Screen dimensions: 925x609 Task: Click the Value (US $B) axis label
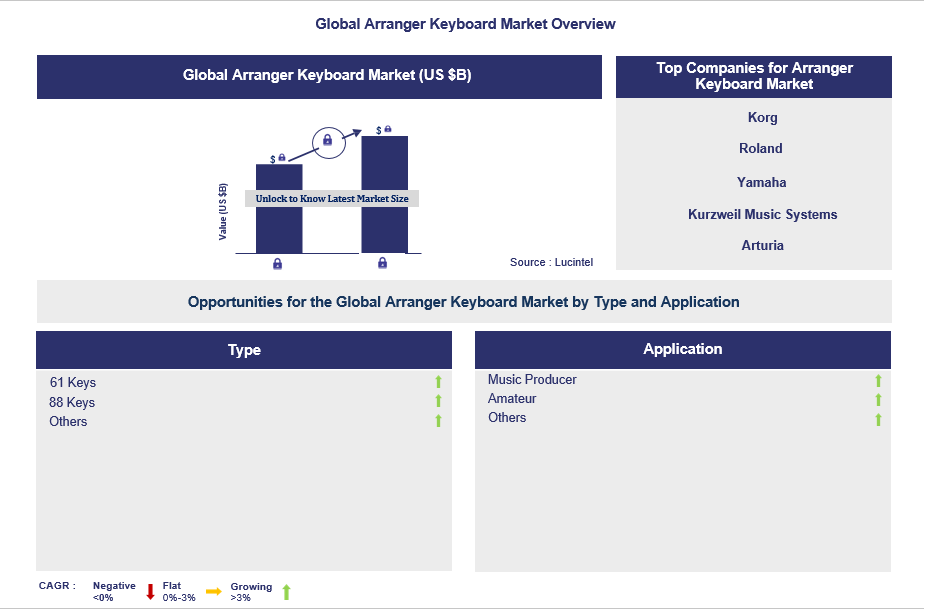[222, 212]
